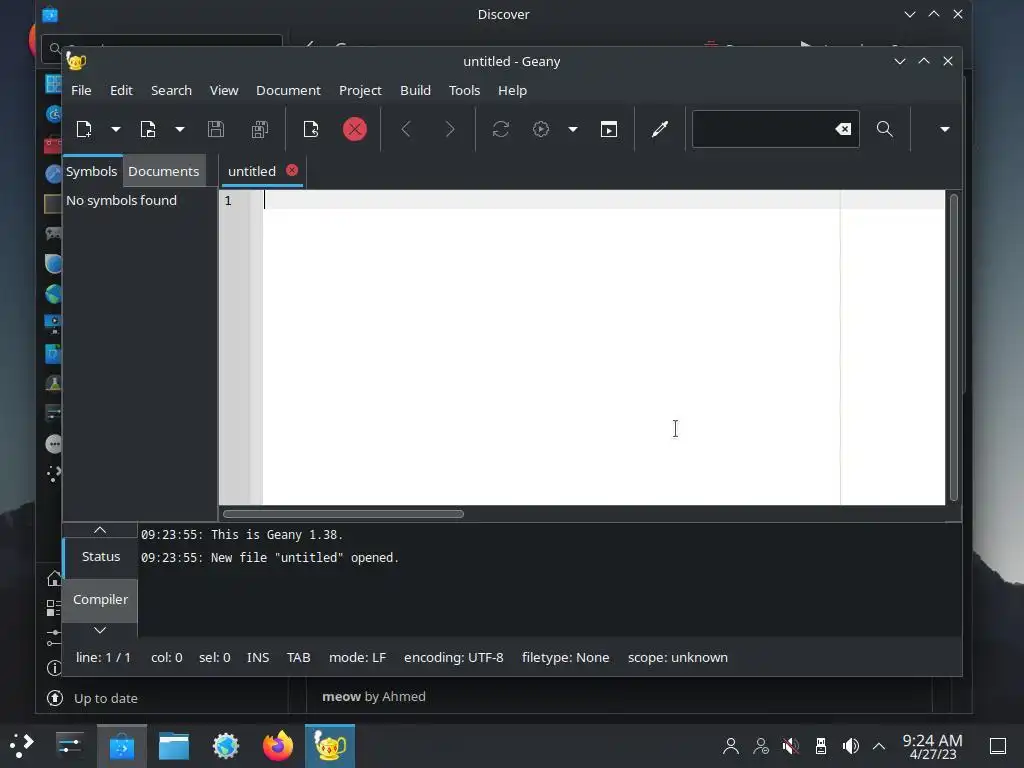Click the 9:24 AM taskbar clock
The height and width of the screenshot is (768, 1024).
932,746
